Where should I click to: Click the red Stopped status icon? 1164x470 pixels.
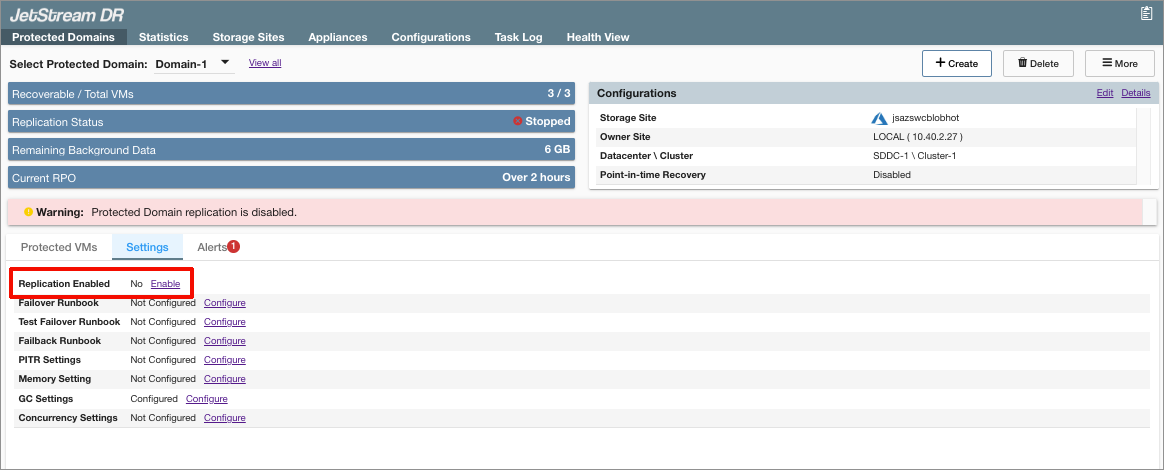tap(518, 121)
